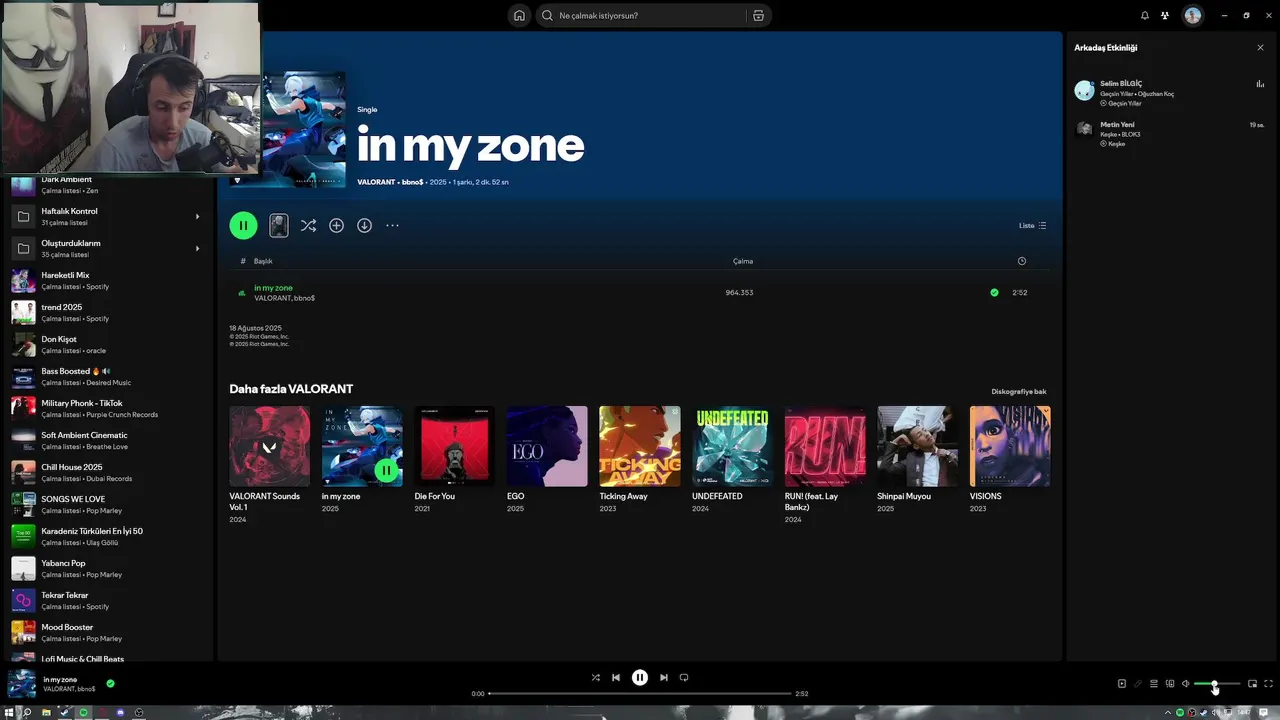The width and height of the screenshot is (1280, 720).
Task: Download the in my zone single
Action: 364,225
